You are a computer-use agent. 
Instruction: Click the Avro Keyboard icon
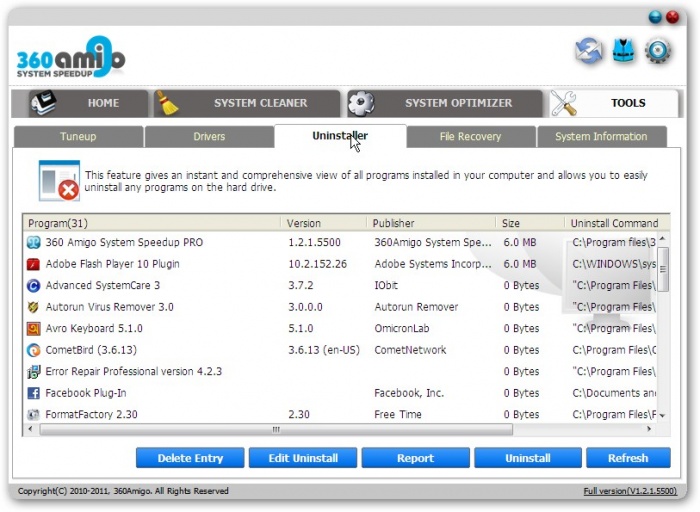33,329
